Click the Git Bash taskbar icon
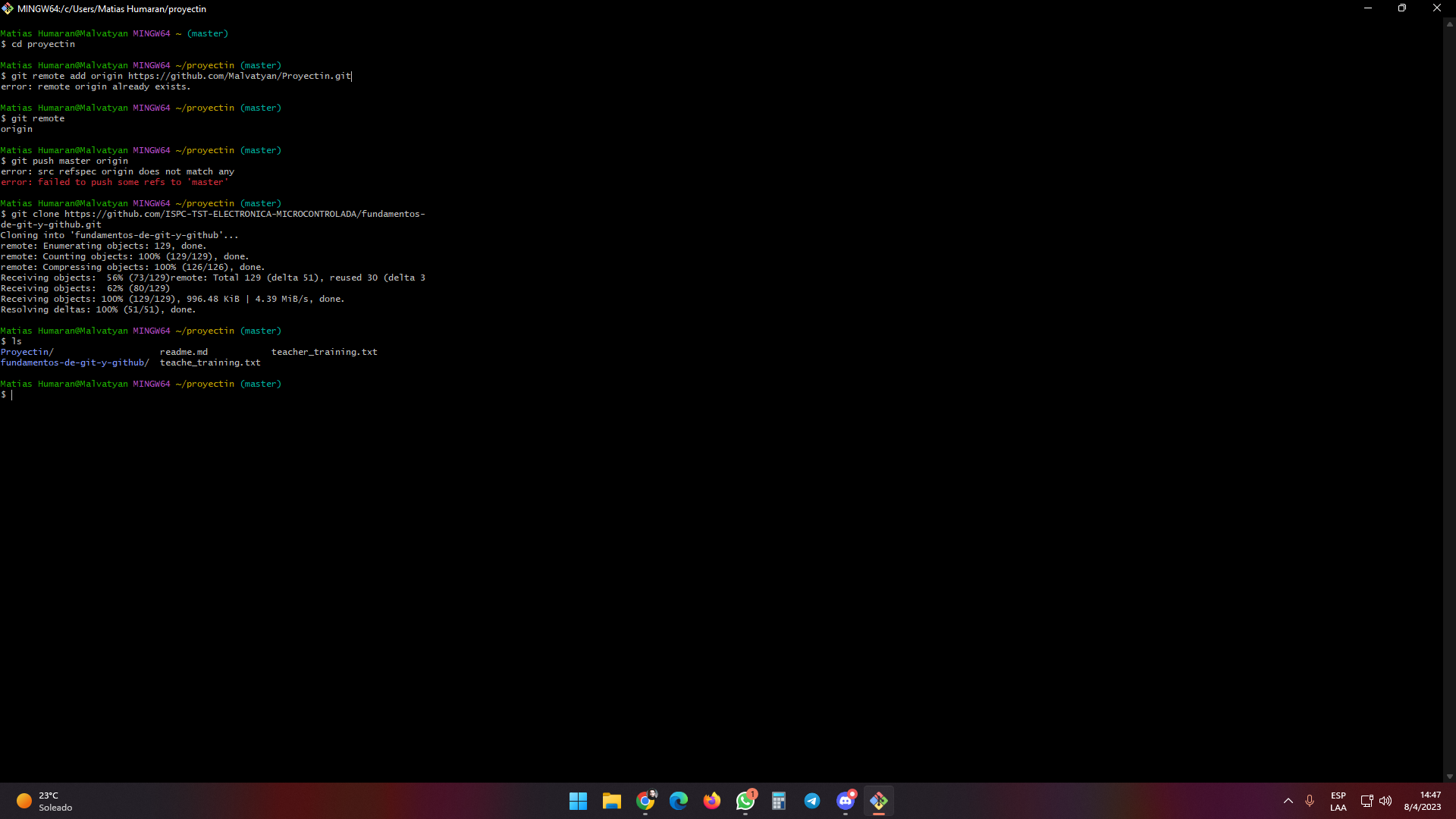This screenshot has height=819, width=1456. pos(879,801)
